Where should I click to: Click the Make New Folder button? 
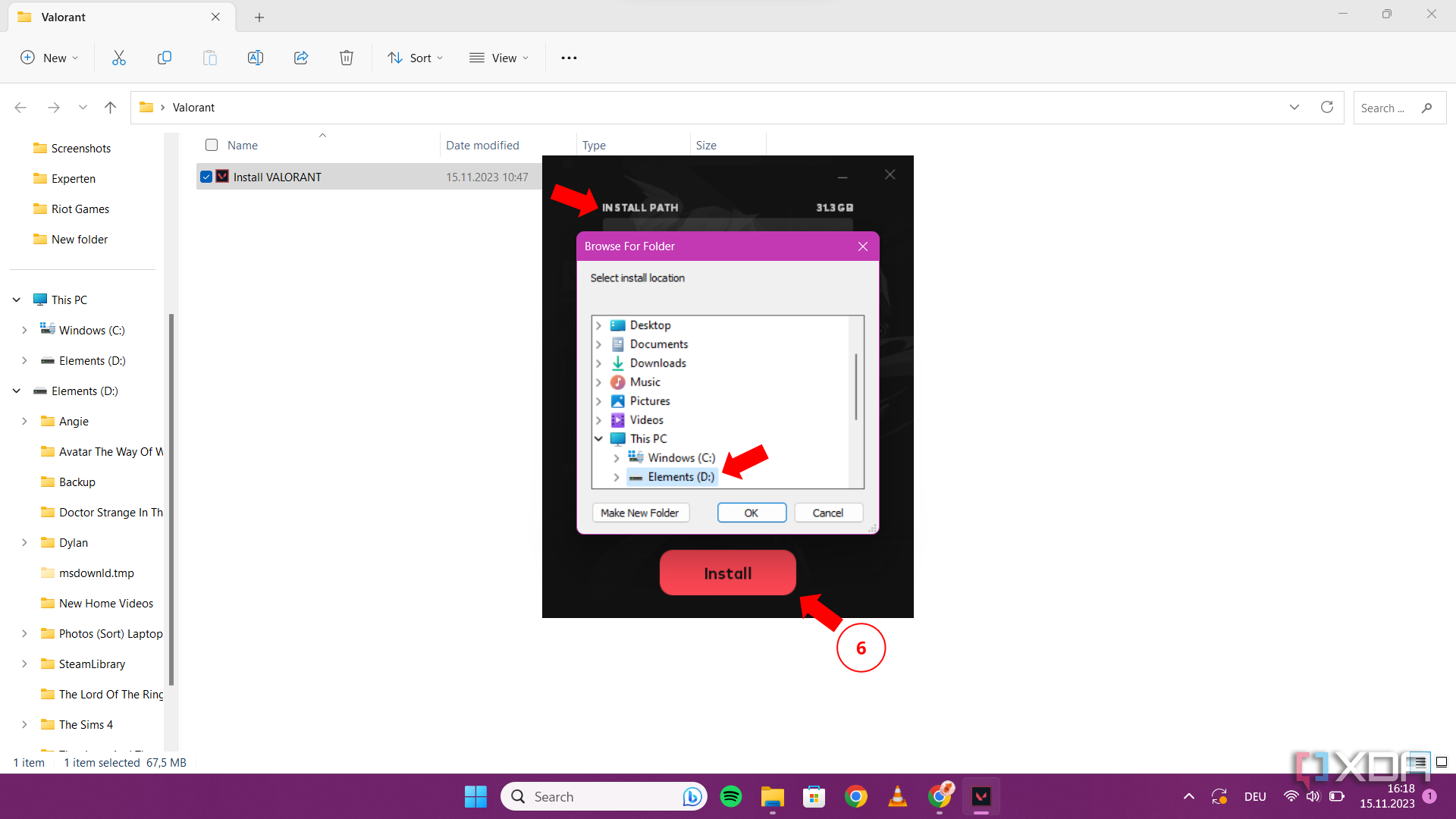click(x=640, y=513)
